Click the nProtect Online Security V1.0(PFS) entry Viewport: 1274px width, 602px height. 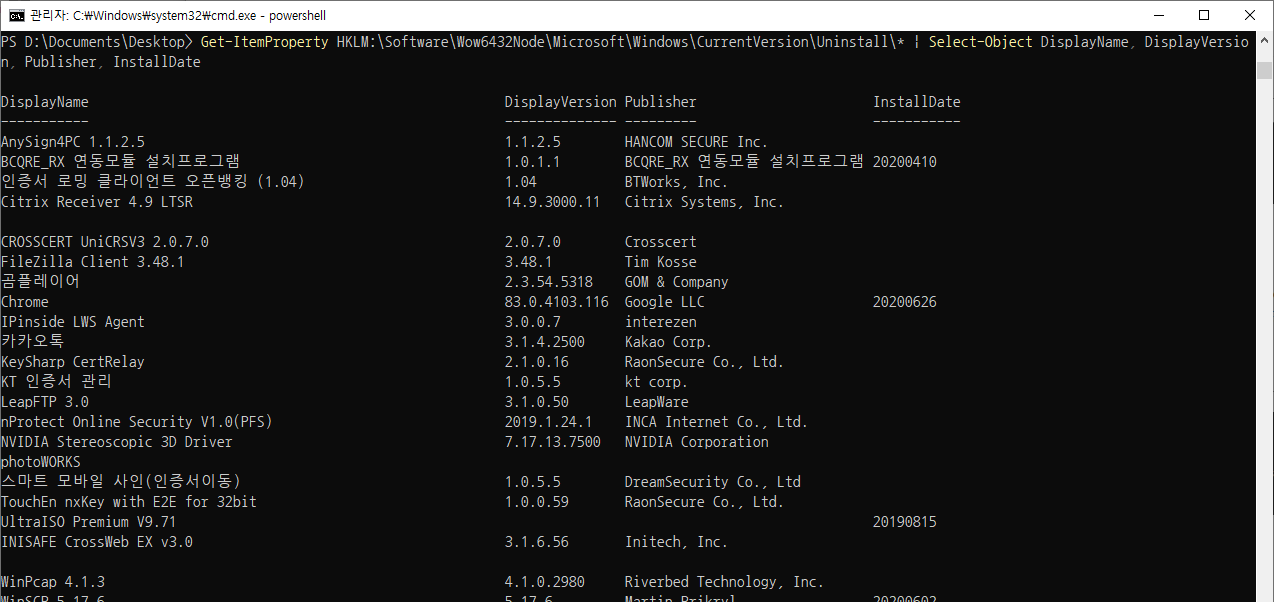coord(137,422)
